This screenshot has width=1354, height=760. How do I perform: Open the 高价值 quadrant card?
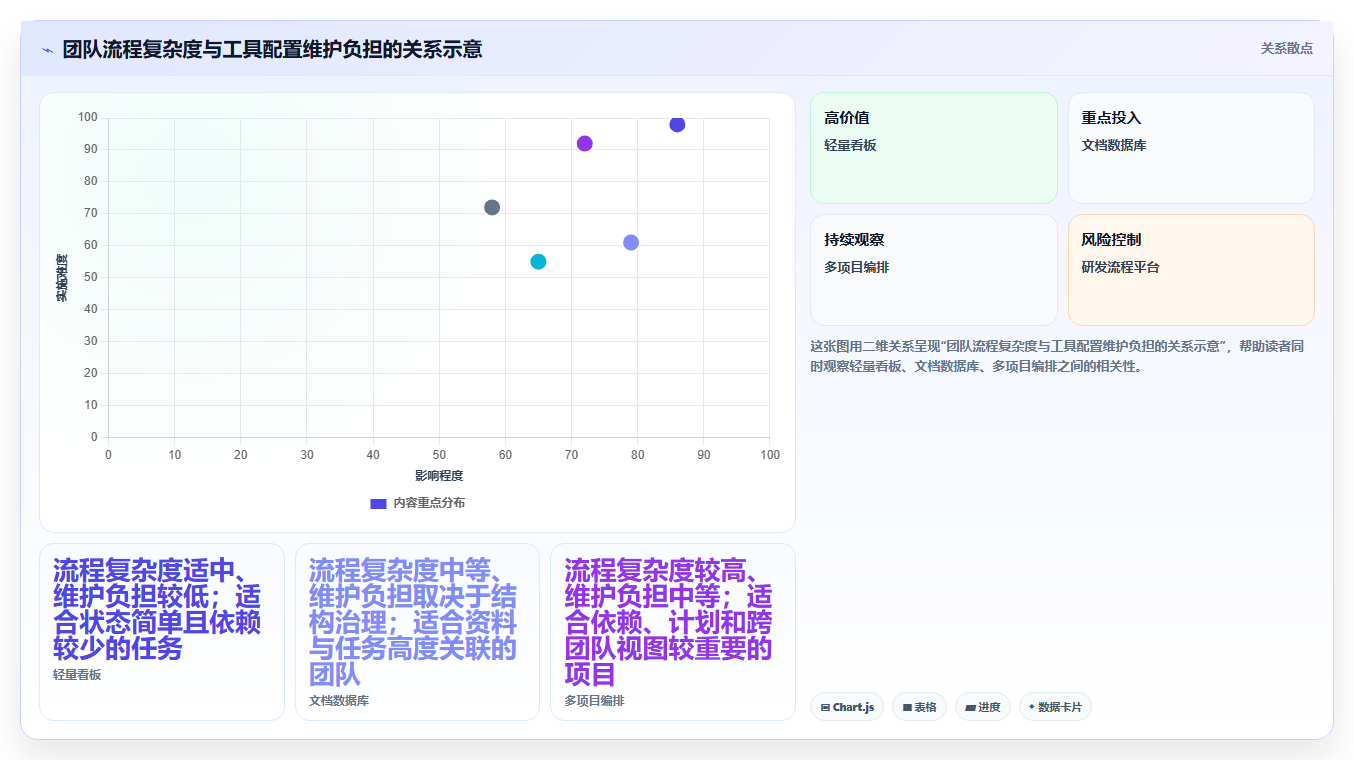tap(933, 148)
